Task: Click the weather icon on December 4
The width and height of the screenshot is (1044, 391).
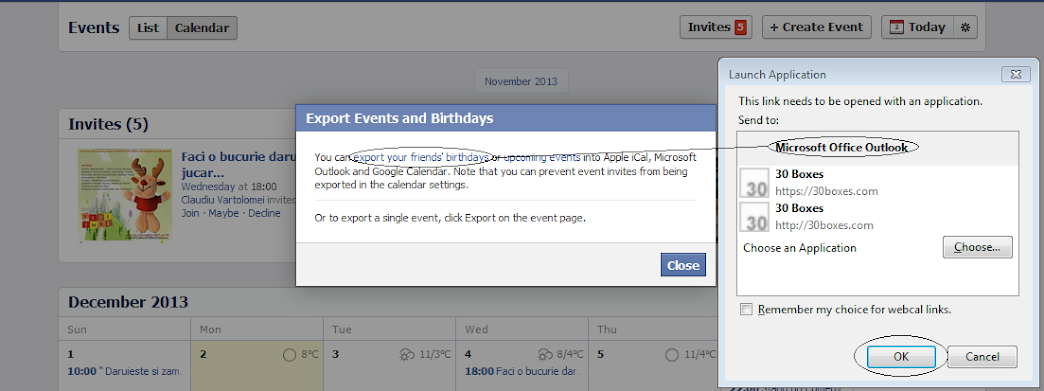Action: (544, 355)
